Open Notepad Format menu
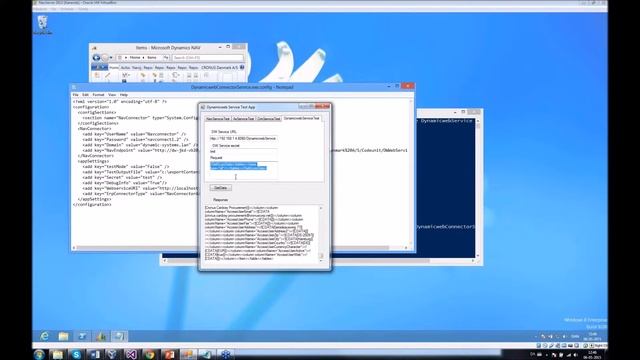Image resolution: width=640 pixels, height=360 pixels. [x=98, y=95]
